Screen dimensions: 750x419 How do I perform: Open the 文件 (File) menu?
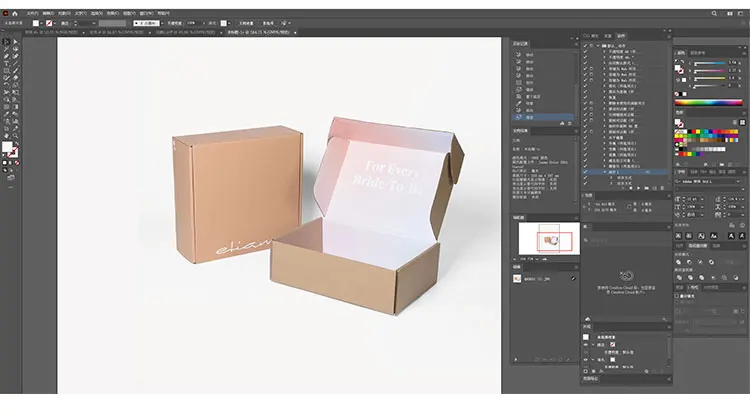tap(32, 12)
